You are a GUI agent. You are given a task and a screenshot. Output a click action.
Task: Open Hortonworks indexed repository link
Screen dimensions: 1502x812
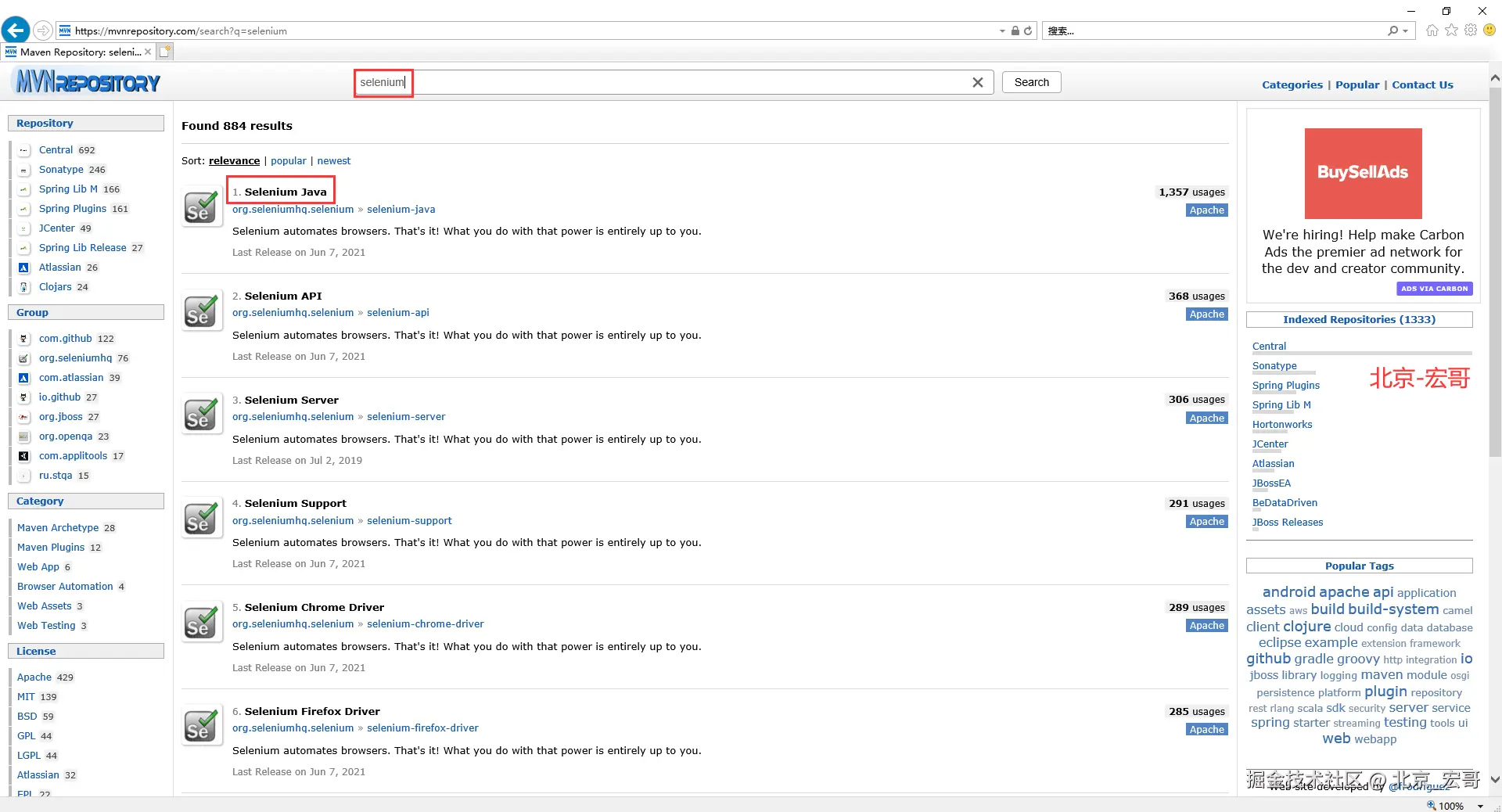1282,425
